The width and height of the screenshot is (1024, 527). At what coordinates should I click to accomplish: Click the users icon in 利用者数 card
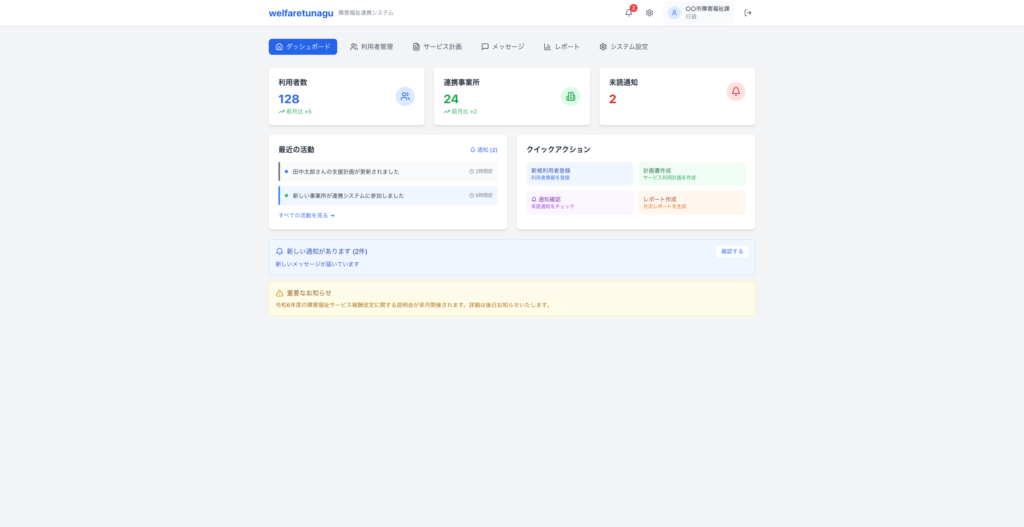tap(405, 96)
